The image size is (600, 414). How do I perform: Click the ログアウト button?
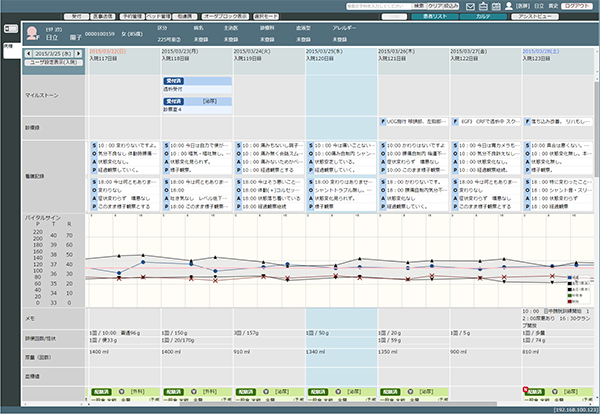click(577, 6)
